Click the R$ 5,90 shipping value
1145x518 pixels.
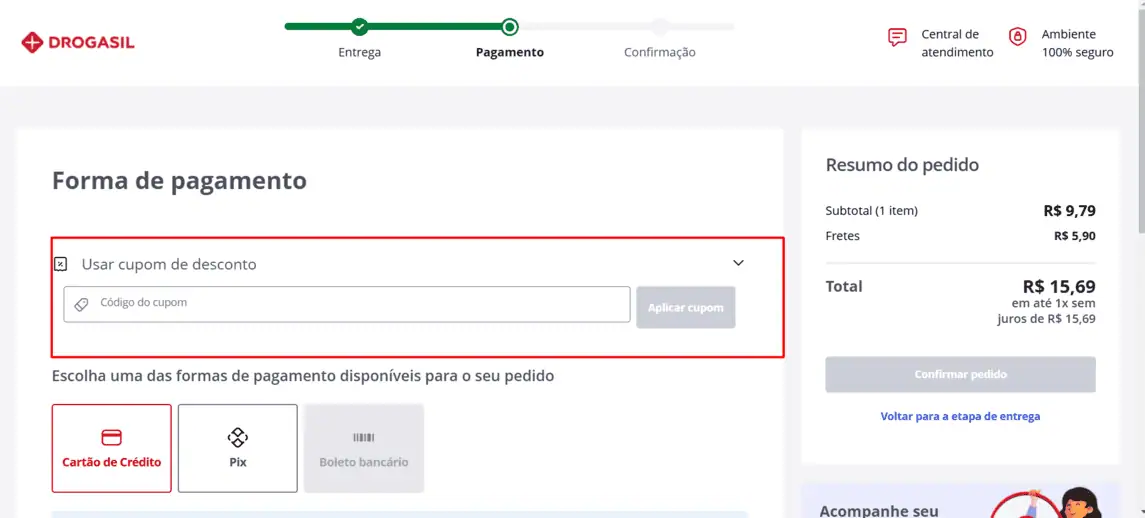1075,236
